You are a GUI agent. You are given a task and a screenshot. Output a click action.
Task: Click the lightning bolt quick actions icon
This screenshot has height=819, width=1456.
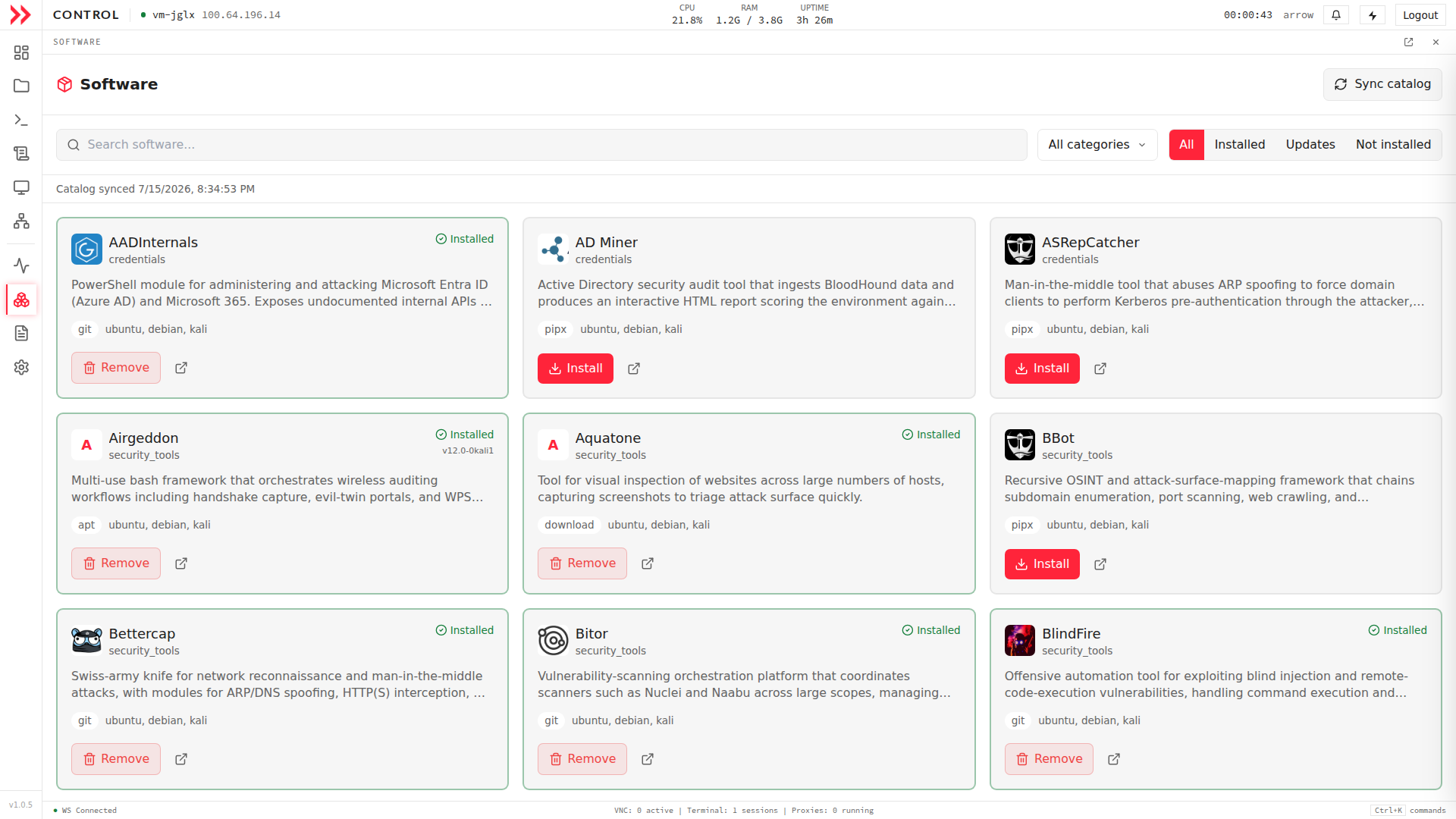[1373, 15]
